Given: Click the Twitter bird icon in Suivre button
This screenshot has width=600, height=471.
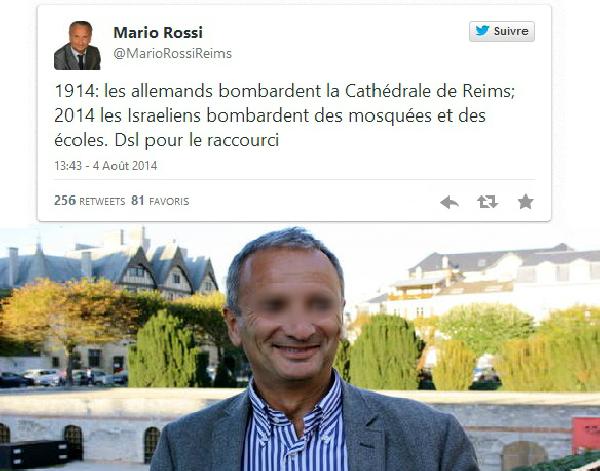Looking at the screenshot, I should [482, 31].
